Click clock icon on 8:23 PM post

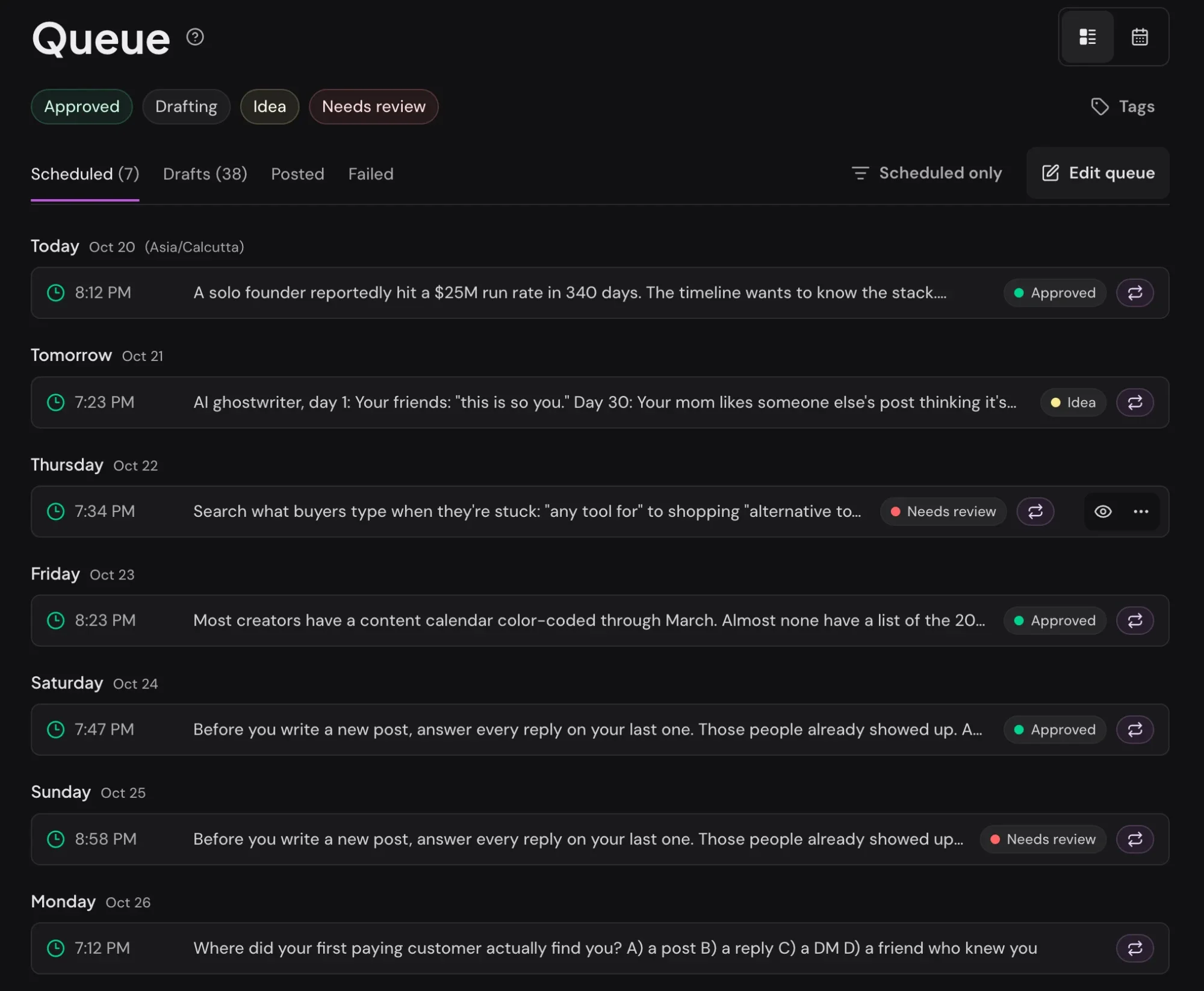[x=56, y=620]
